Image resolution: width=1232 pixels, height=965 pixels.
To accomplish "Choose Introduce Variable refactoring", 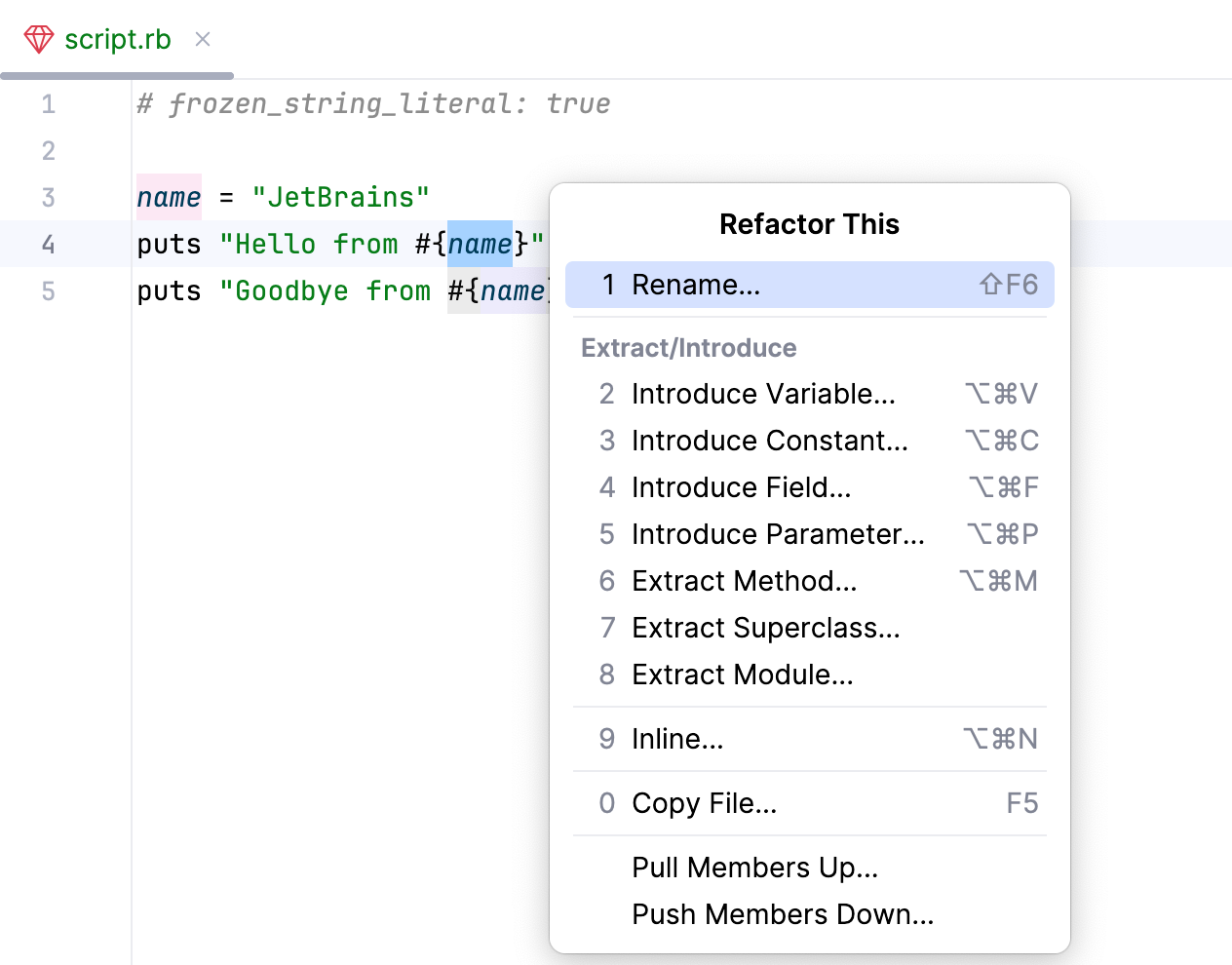I will point(762,394).
